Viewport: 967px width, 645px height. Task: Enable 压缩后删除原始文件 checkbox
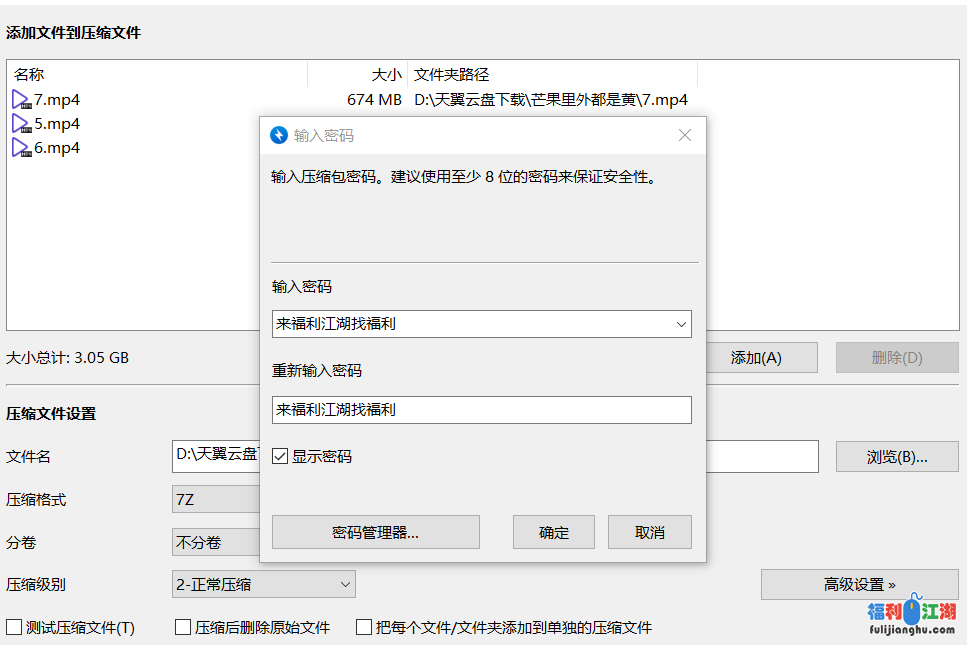click(183, 628)
